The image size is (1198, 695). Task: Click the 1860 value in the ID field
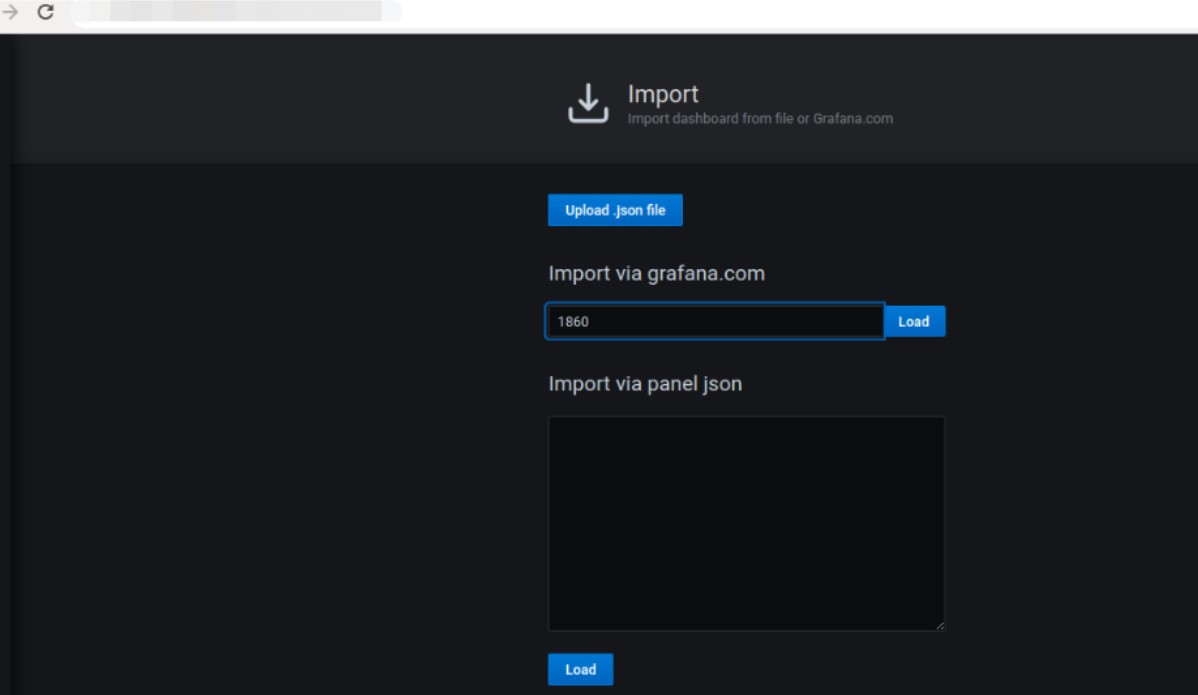point(573,322)
